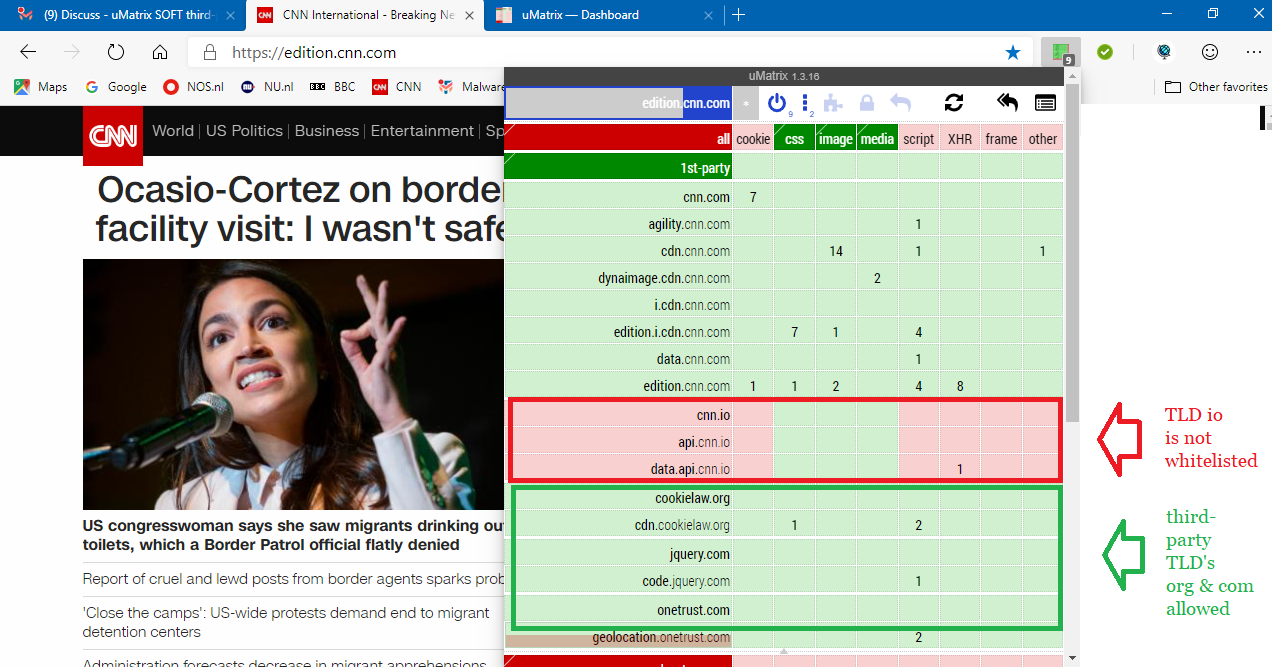Open the US Politics section in CNN nav
Screen dimensions: 1272x667
click(245, 131)
